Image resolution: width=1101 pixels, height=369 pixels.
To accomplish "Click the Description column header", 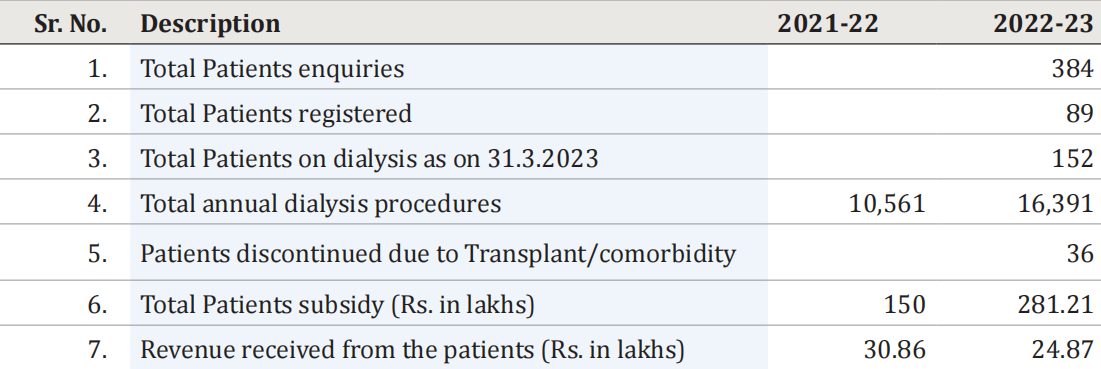I will (x=210, y=24).
